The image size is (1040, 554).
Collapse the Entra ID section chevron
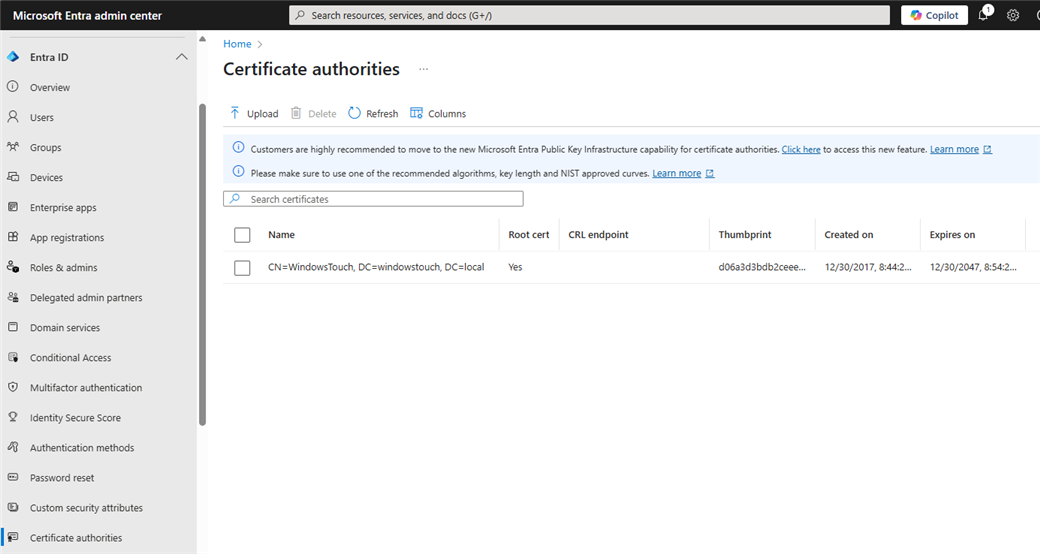[x=181, y=57]
